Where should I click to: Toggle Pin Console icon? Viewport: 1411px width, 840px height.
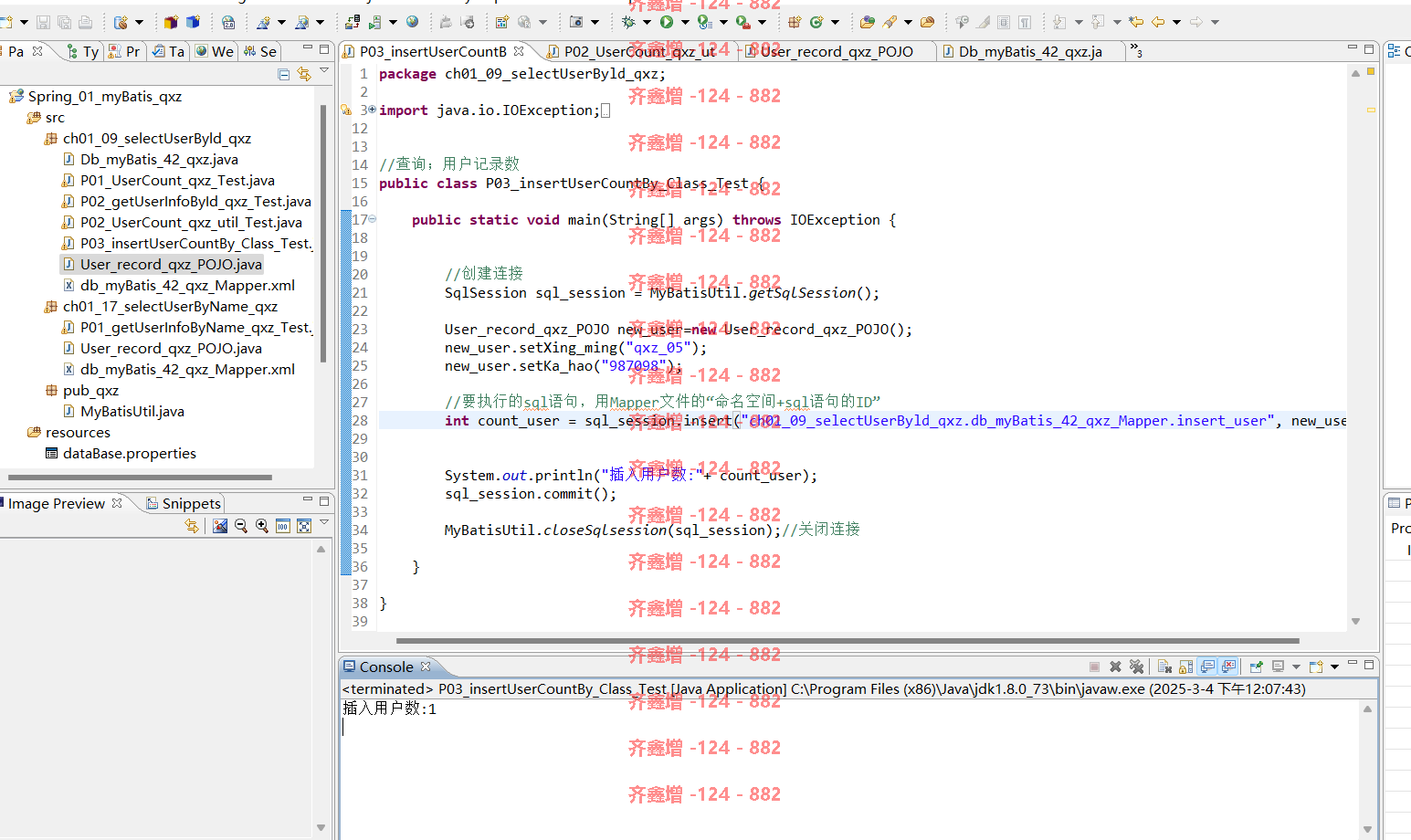[x=1257, y=667]
